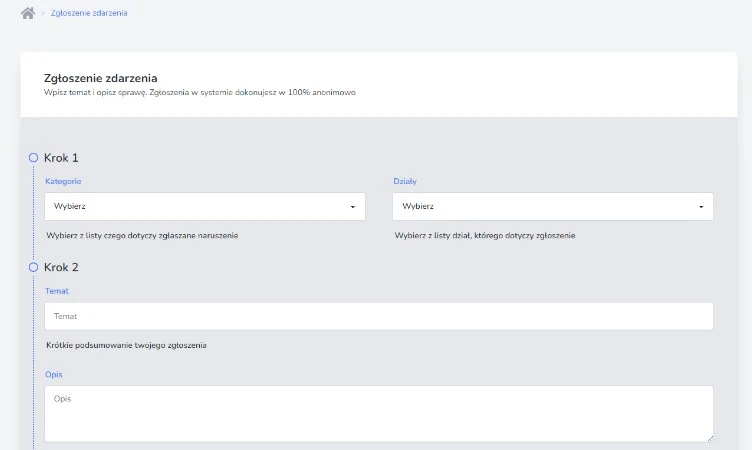Select the 'Krok 2' section heading
This screenshot has width=752, height=450.
tap(61, 268)
